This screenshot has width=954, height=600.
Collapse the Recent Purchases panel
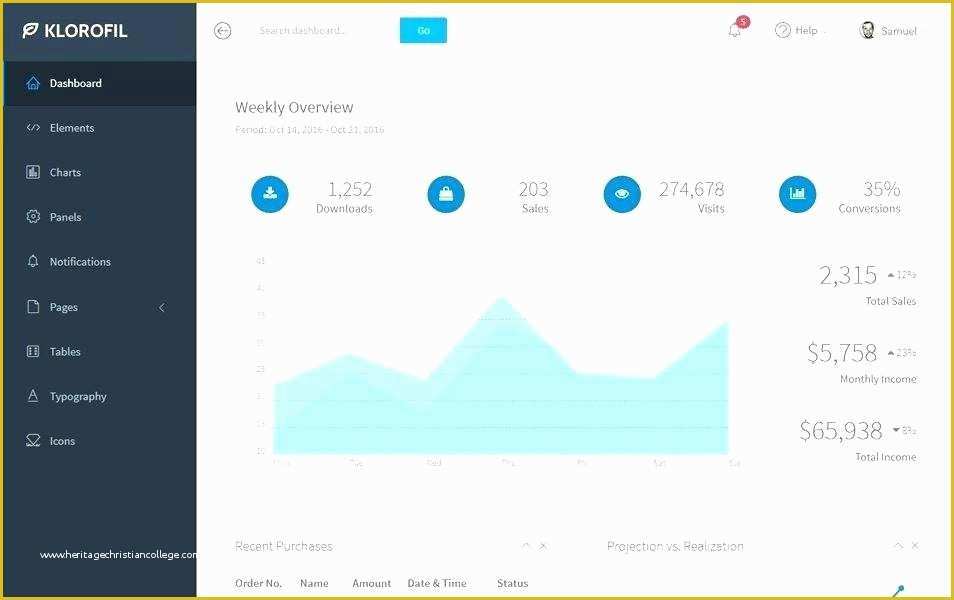(526, 545)
